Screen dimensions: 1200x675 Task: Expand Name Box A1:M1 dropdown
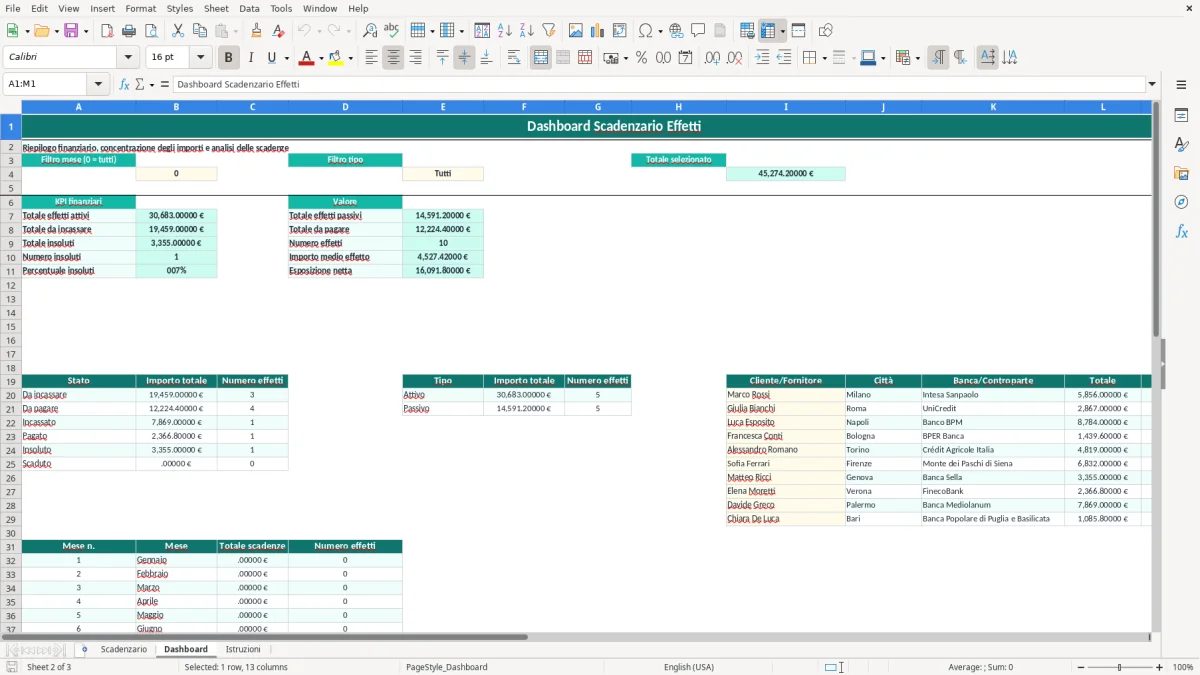pyautogui.click(x=98, y=84)
